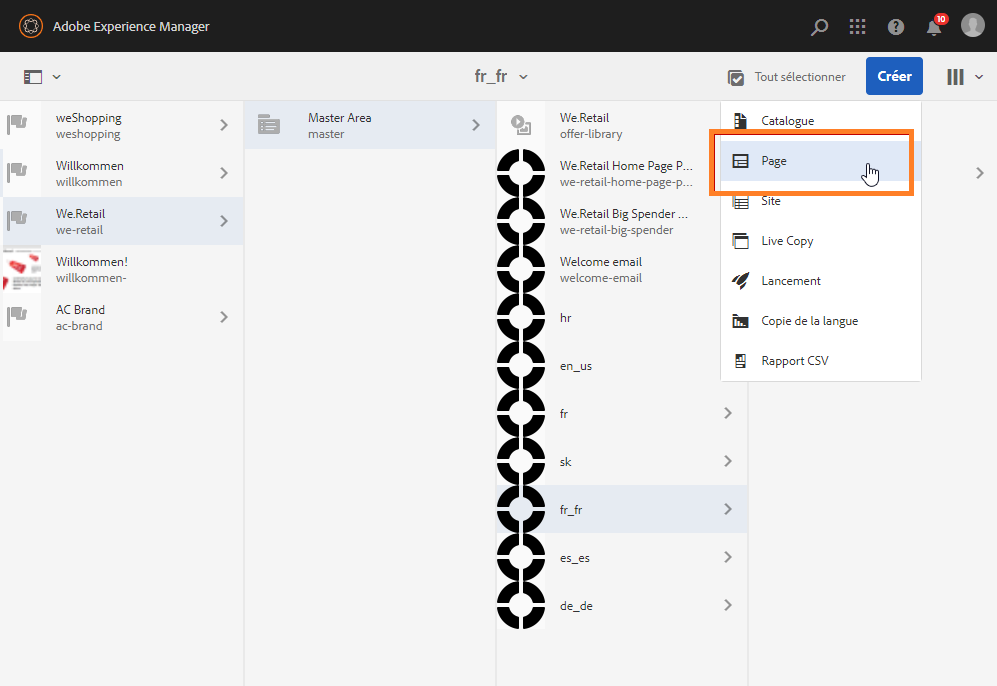Toggle the side rail panel icon
997x686 pixels.
coord(32,77)
